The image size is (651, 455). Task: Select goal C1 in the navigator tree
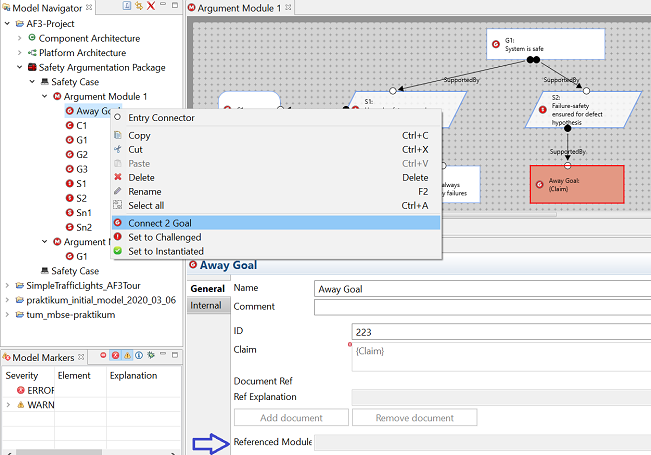[x=81, y=125]
